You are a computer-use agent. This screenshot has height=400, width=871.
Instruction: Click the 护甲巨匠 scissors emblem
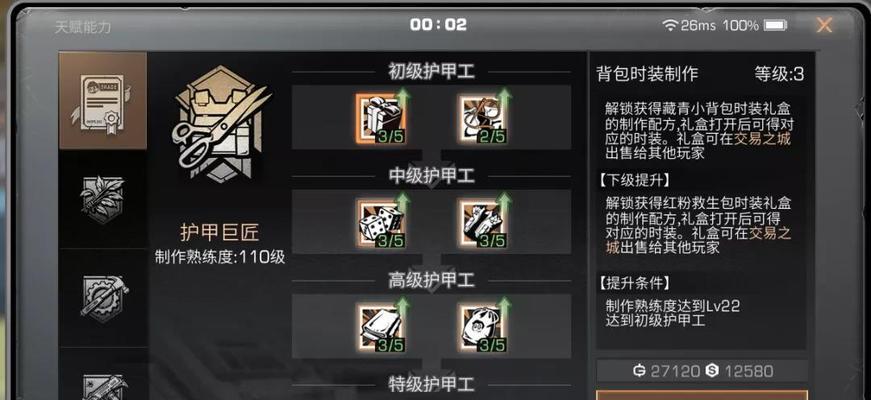pyautogui.click(x=221, y=125)
